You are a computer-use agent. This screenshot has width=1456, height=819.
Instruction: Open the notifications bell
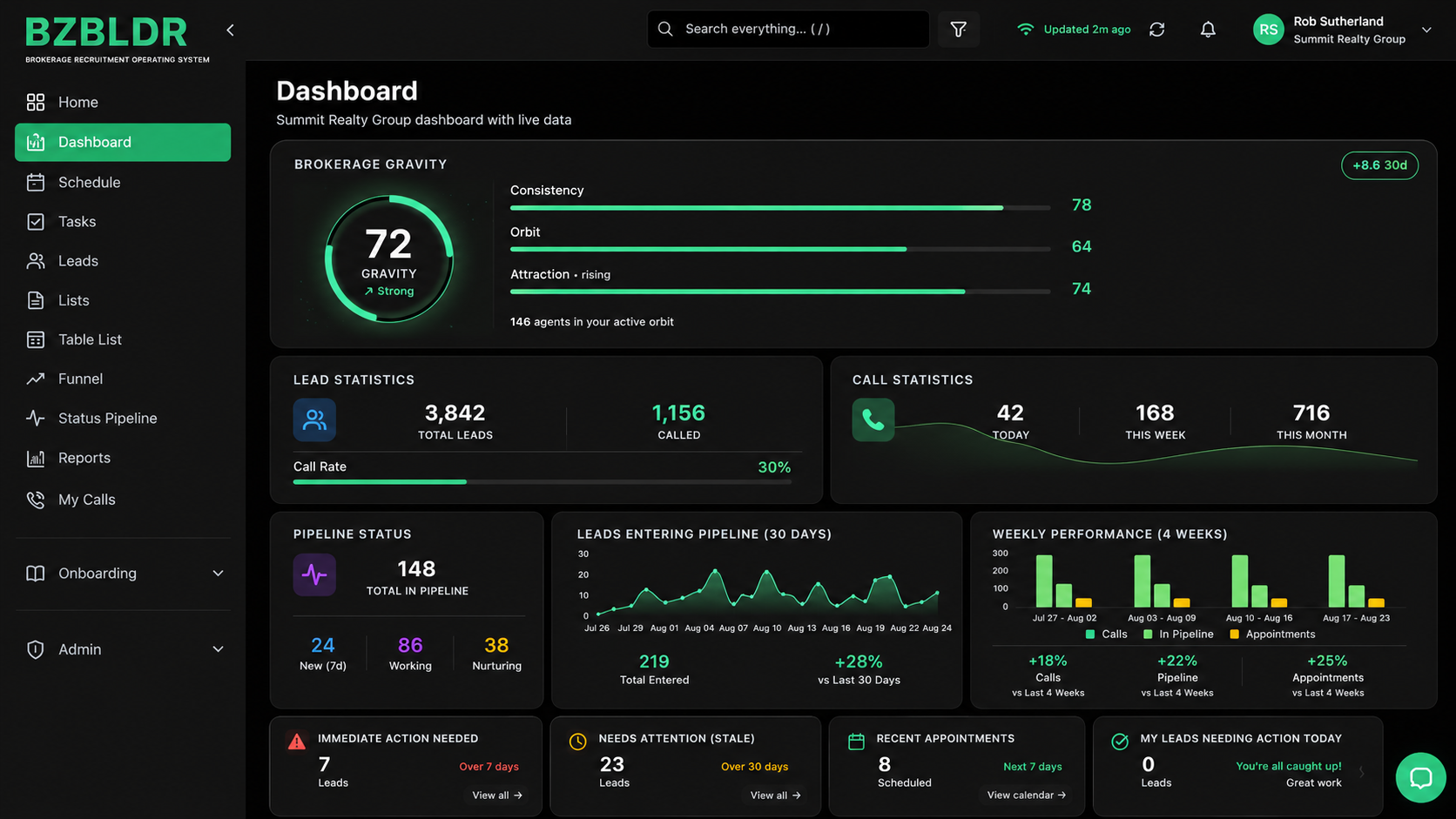[1208, 30]
